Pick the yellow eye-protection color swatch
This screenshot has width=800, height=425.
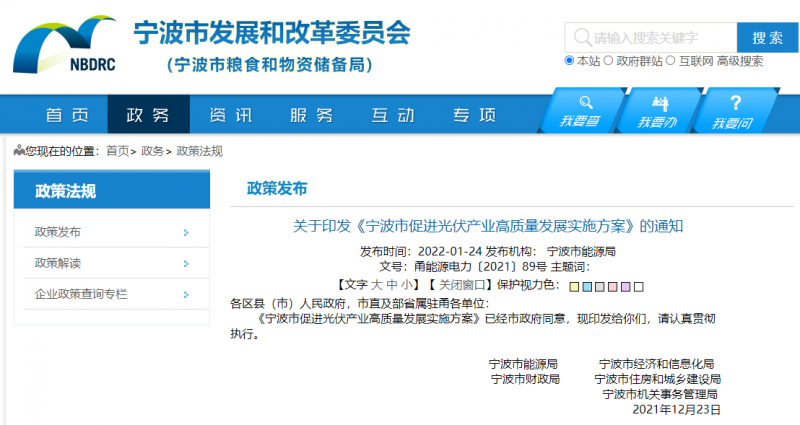pos(574,287)
